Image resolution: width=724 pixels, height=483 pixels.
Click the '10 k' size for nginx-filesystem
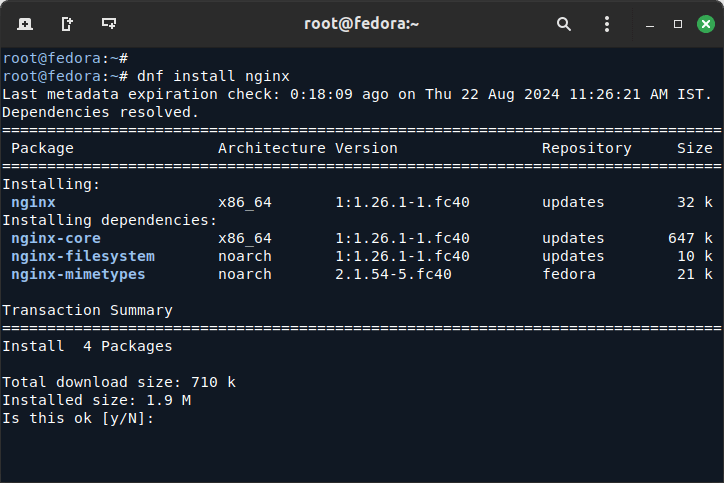click(x=695, y=256)
